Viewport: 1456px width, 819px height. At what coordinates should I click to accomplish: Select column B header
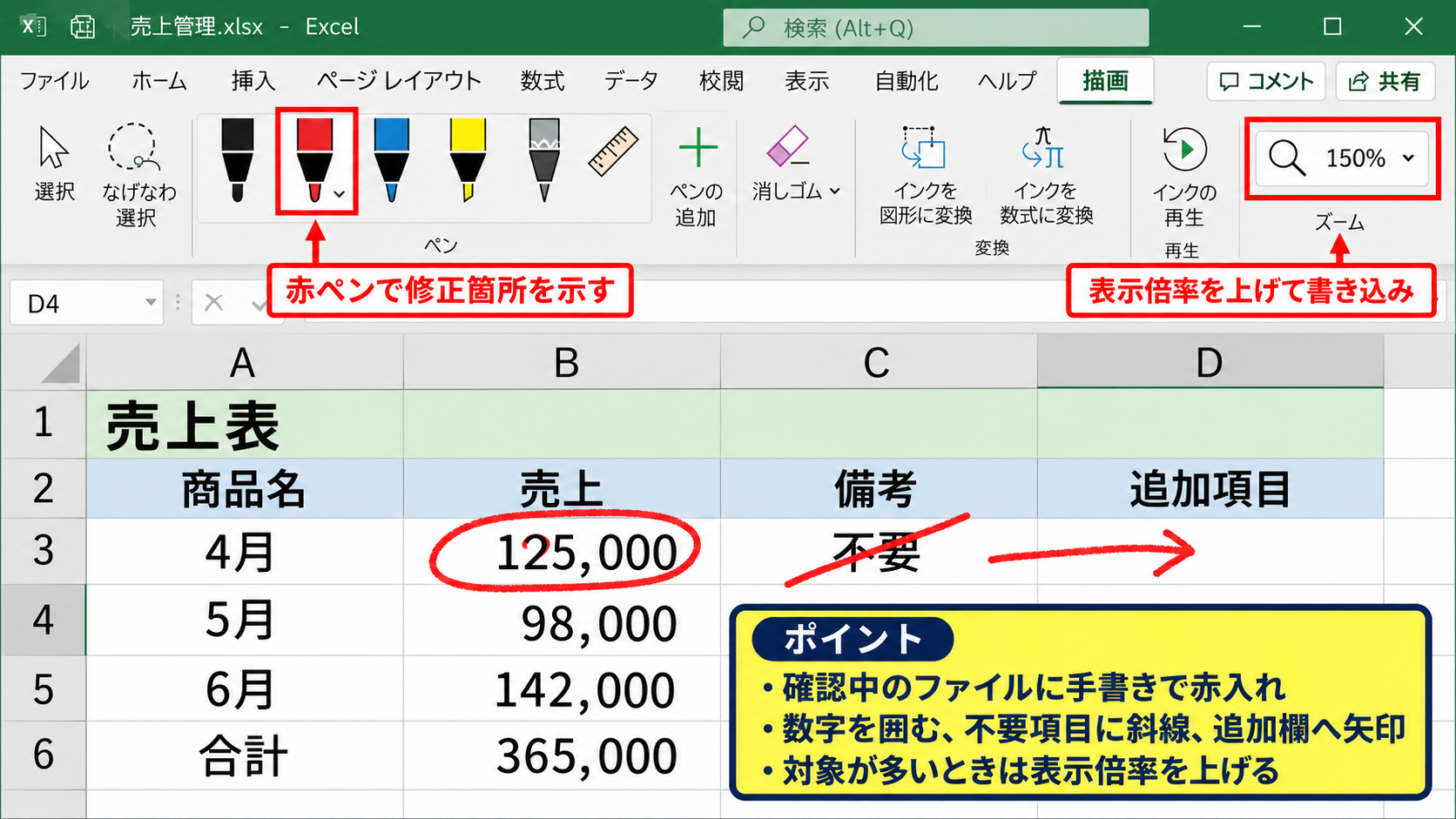click(563, 362)
